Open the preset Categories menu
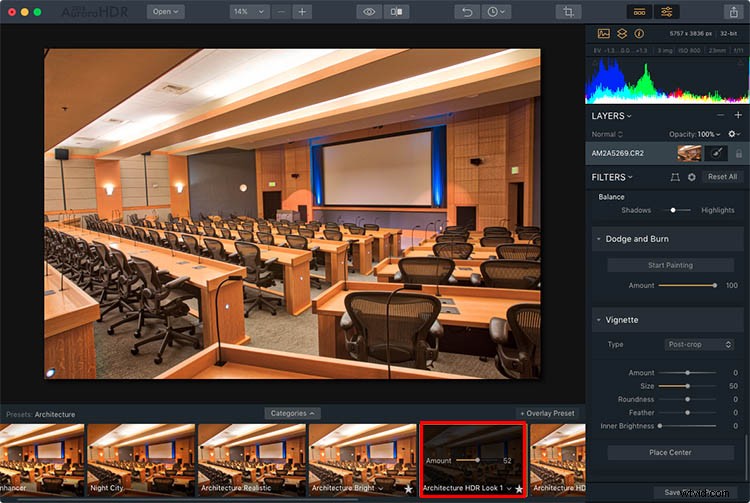The image size is (750, 503). [292, 413]
